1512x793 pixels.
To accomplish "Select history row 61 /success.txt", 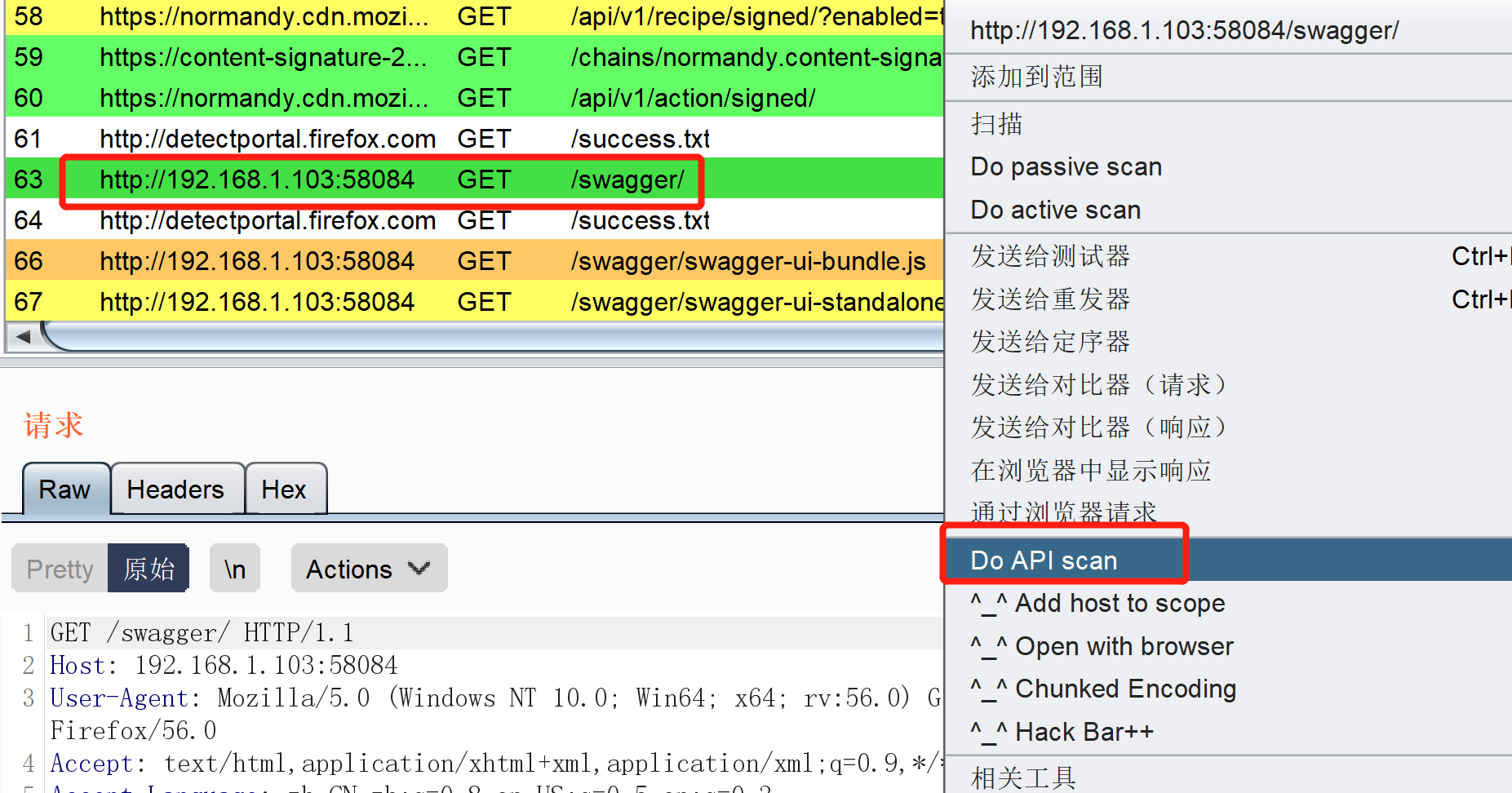I will pos(475,139).
